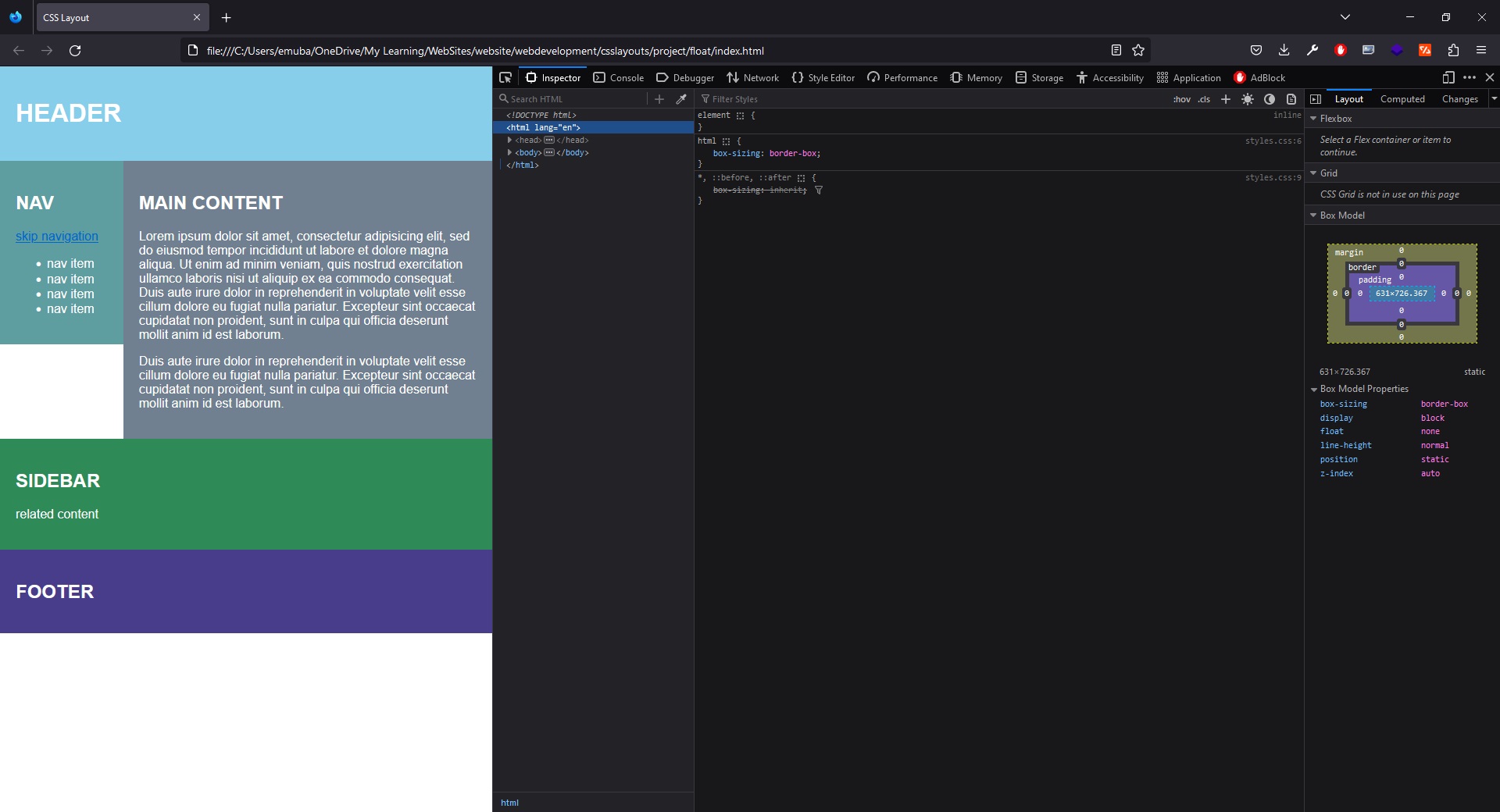Image resolution: width=1500 pixels, height=812 pixels.
Task: Reload the page with the refresh icon
Action: click(75, 51)
